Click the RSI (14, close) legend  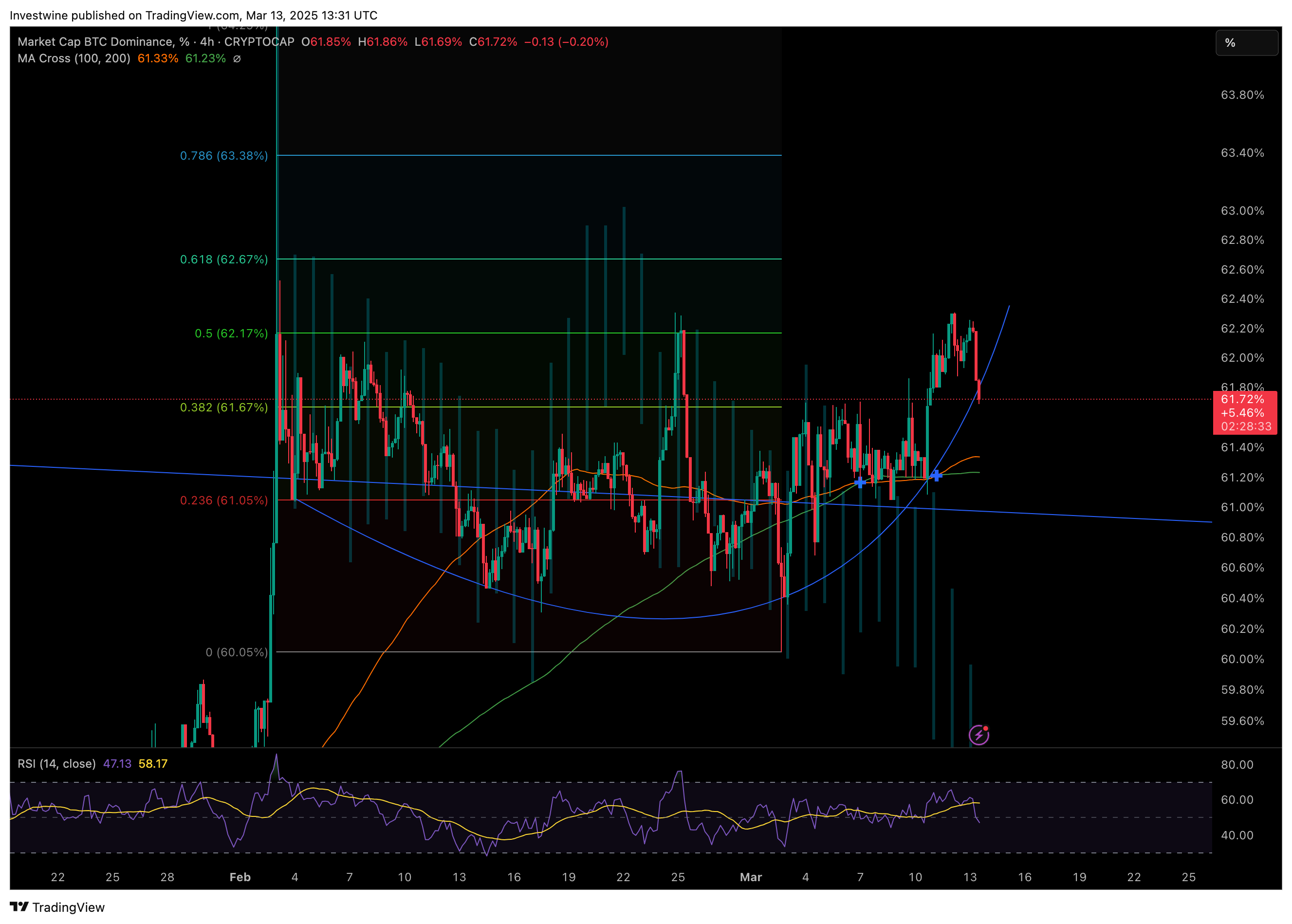click(56, 763)
